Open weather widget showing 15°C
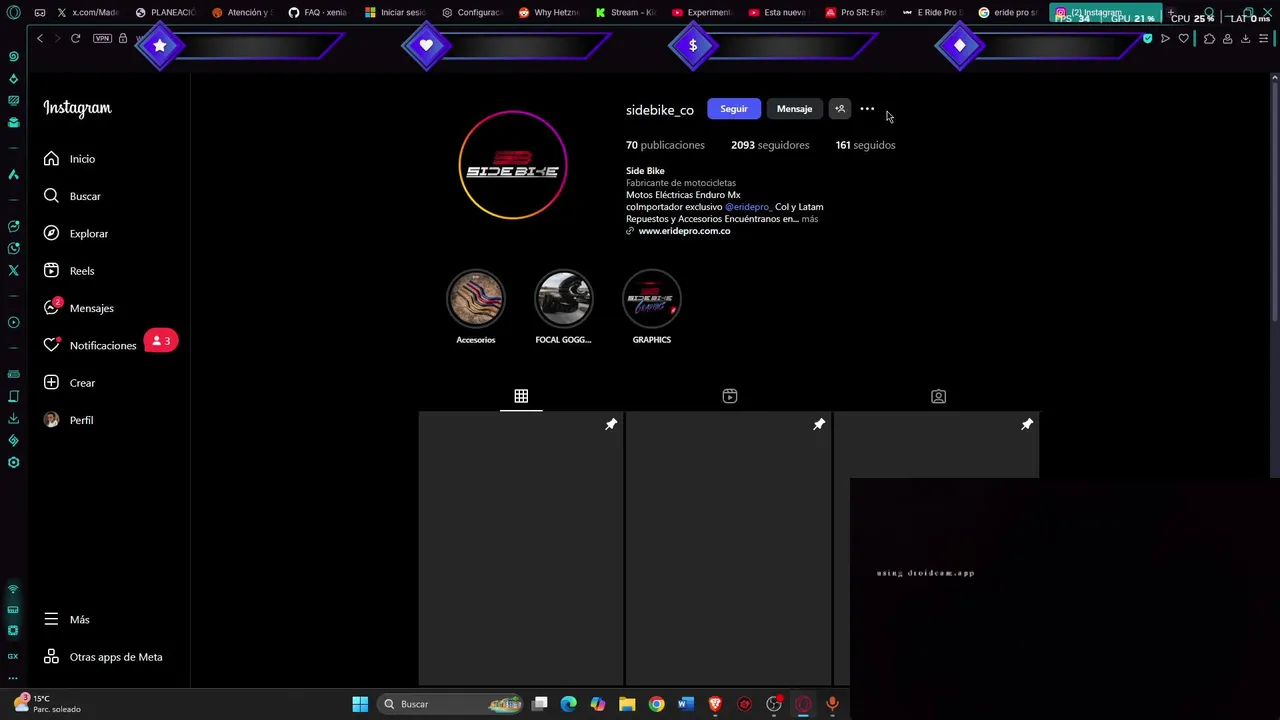 pos(46,703)
